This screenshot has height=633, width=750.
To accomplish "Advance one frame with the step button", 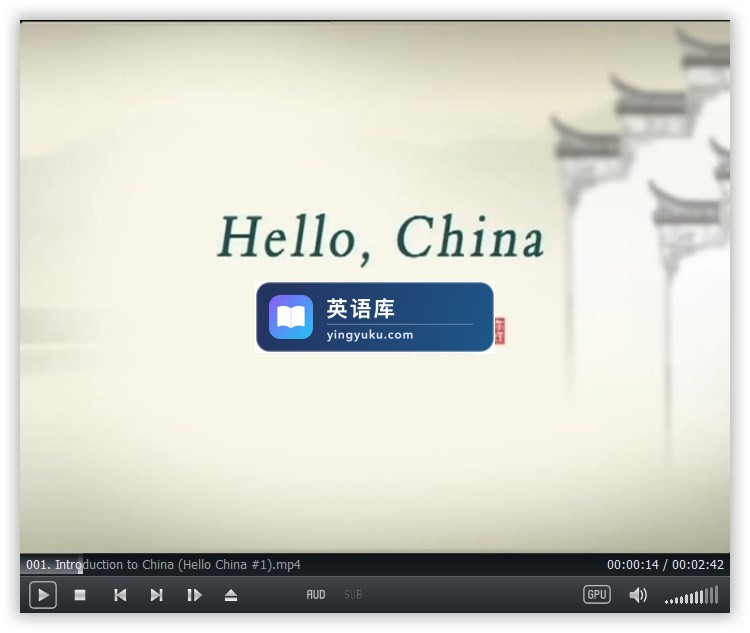I will (194, 595).
